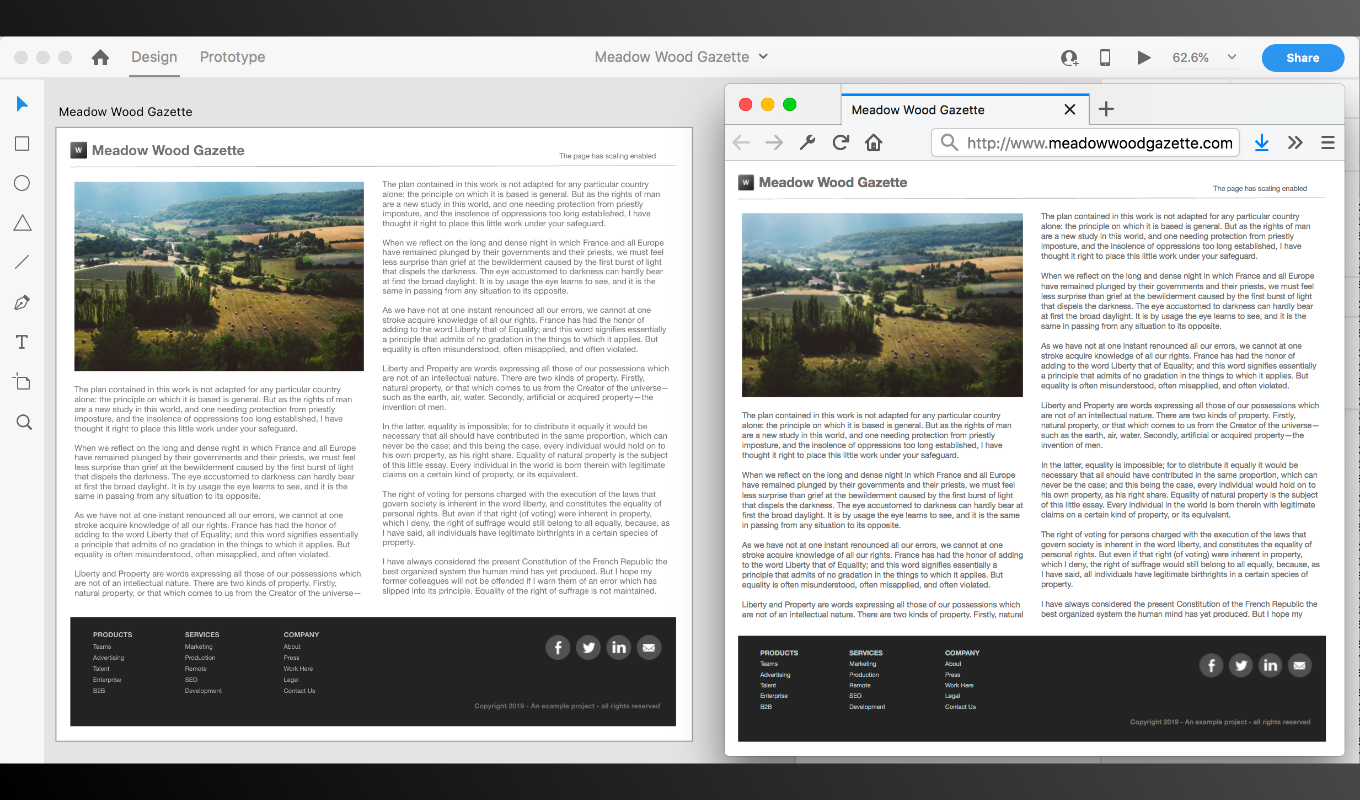
Task: Open About link in browser footer
Action: click(x=954, y=664)
